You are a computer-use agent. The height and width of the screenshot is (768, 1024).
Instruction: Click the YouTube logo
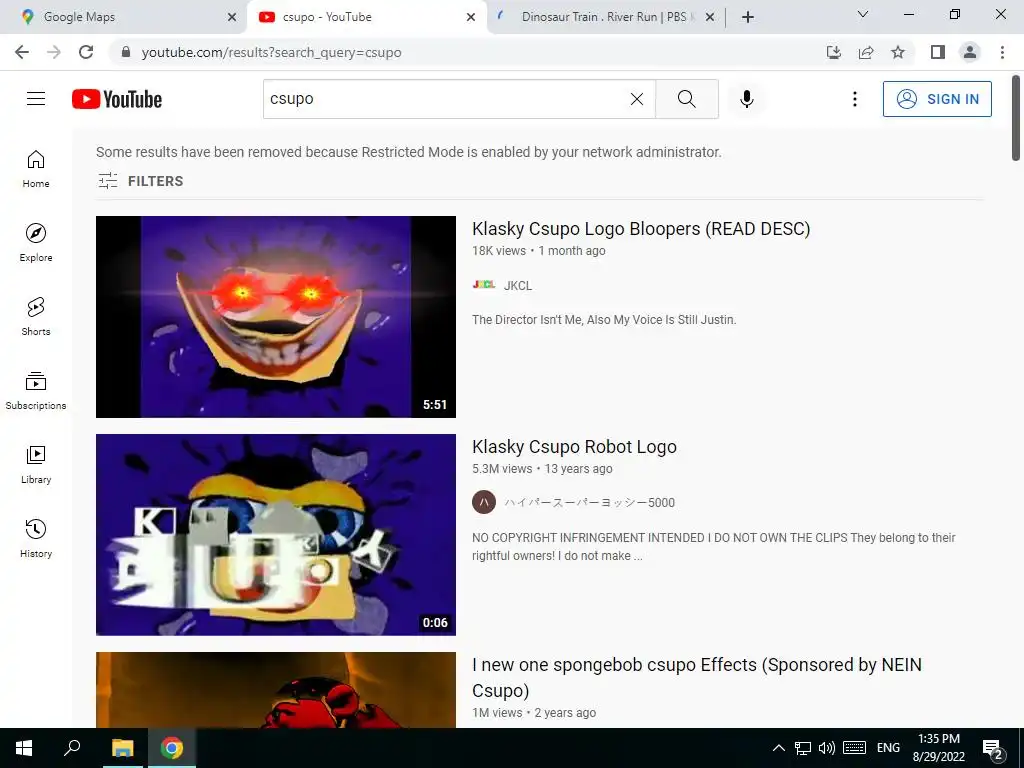[x=117, y=99]
